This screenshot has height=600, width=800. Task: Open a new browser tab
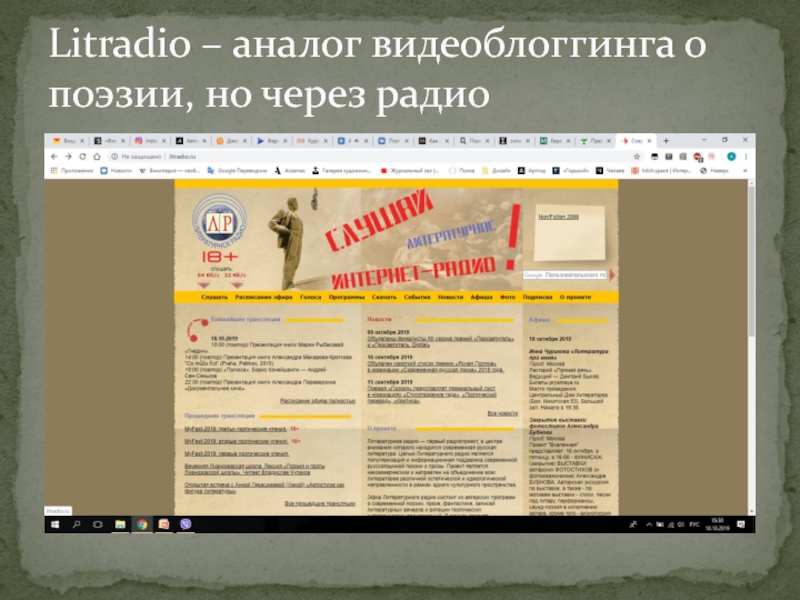coord(666,141)
